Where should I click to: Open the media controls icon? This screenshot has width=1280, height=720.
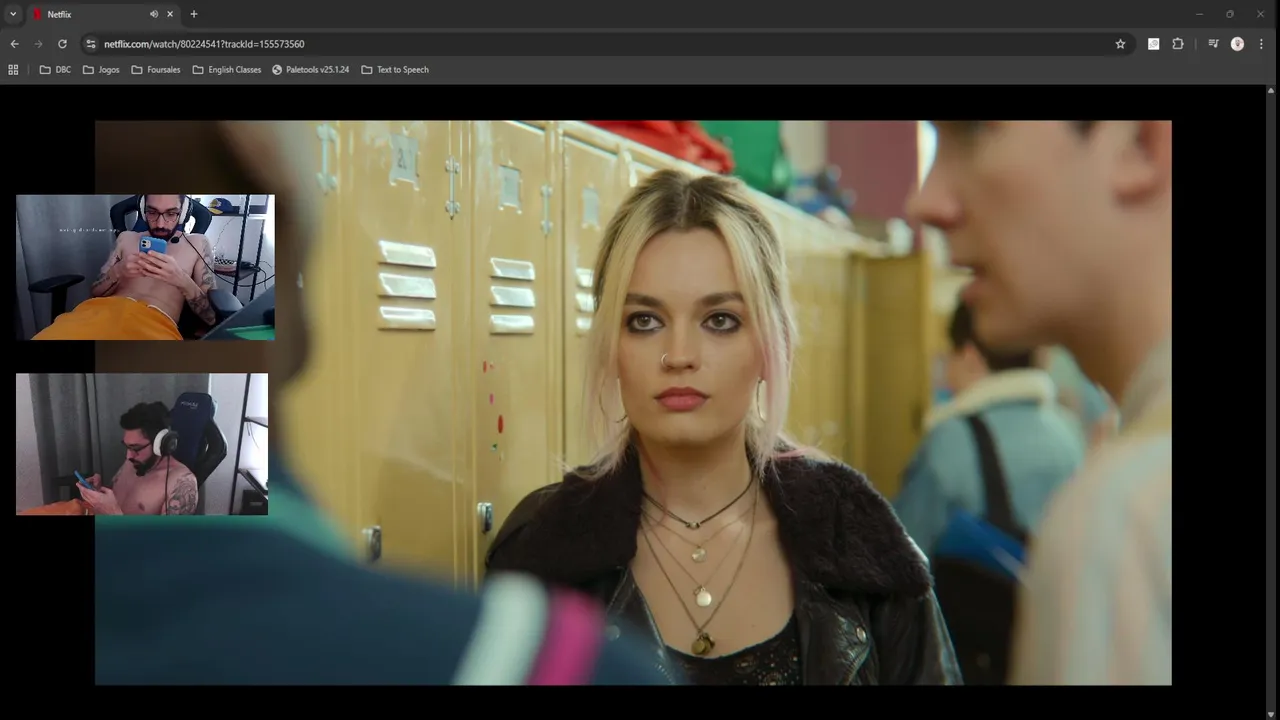[1213, 44]
